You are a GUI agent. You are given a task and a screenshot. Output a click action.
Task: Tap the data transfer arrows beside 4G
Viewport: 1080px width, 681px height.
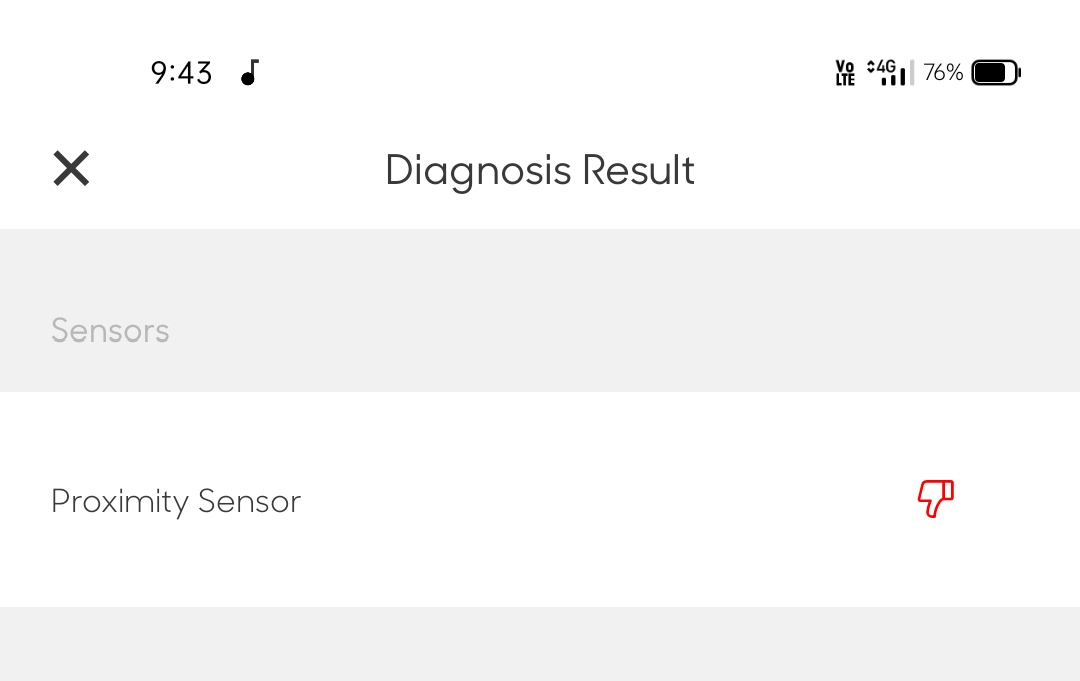[871, 66]
